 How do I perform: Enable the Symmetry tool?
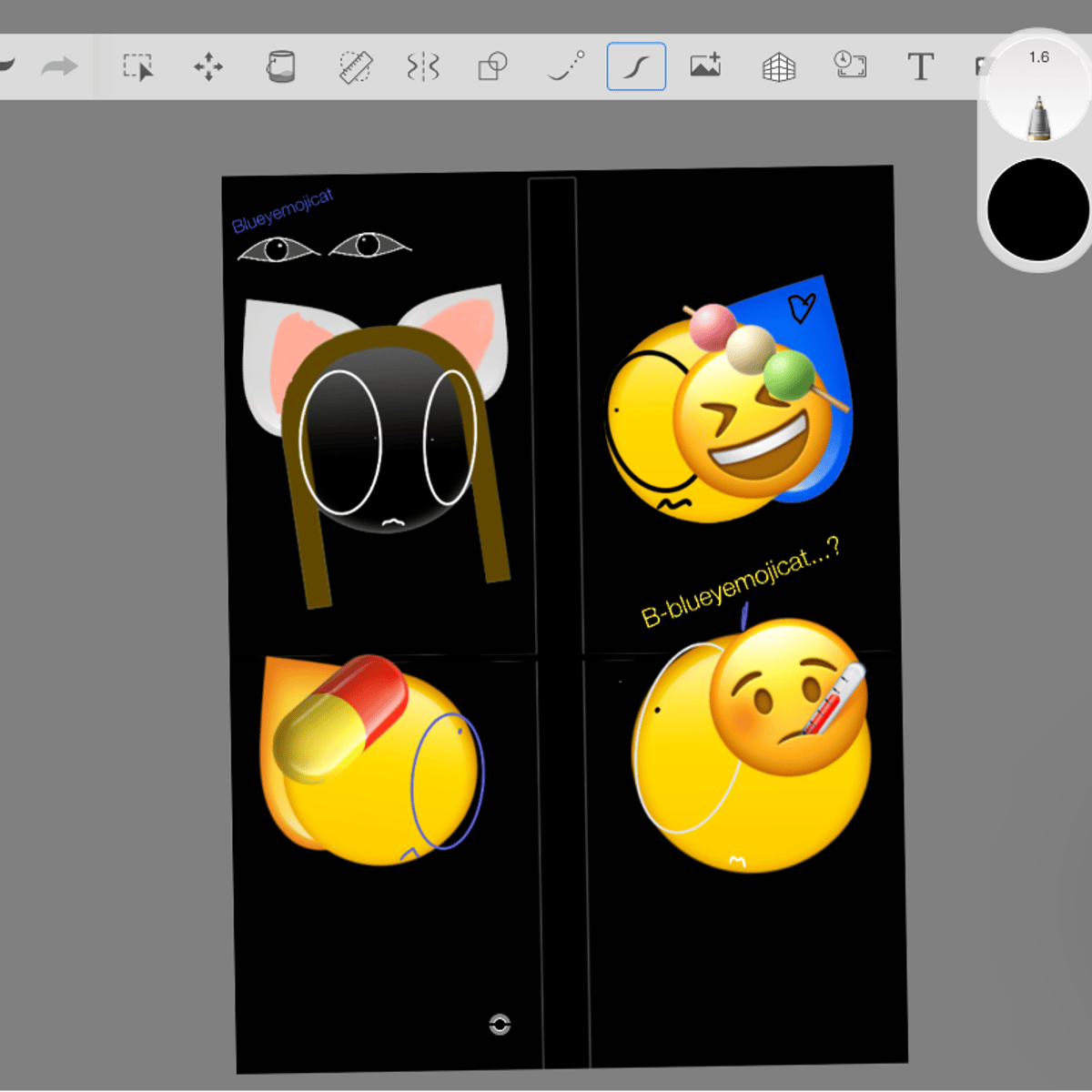tap(423, 66)
